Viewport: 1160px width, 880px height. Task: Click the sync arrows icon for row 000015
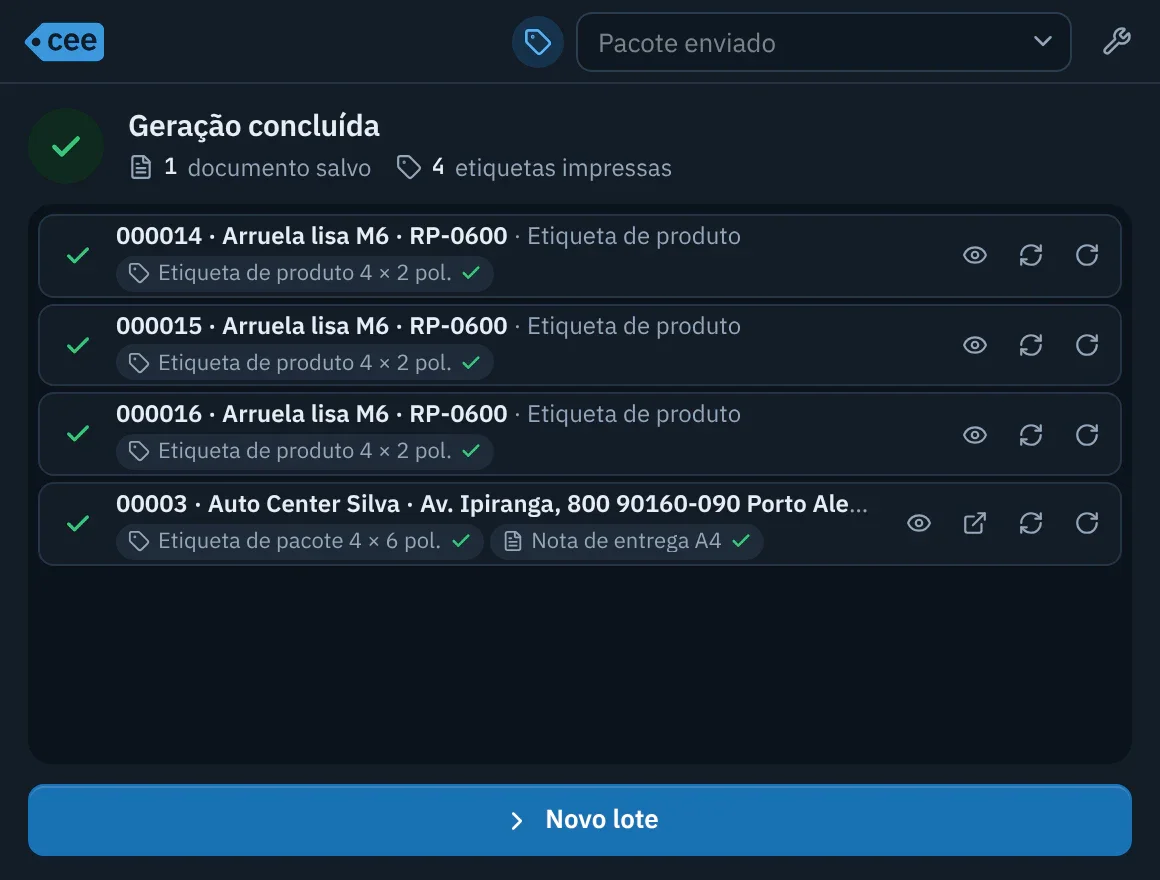(x=1031, y=345)
